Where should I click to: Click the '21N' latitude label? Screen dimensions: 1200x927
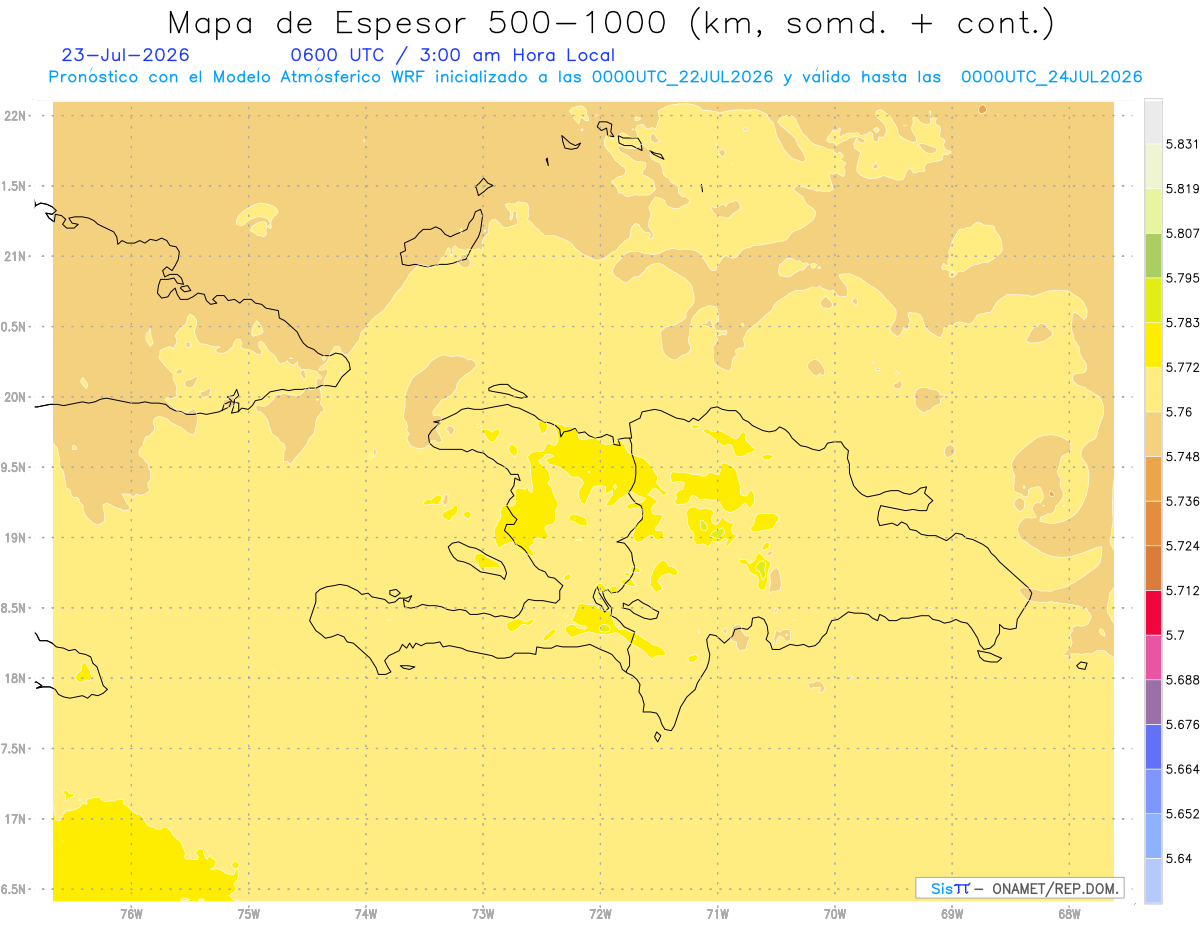17,257
